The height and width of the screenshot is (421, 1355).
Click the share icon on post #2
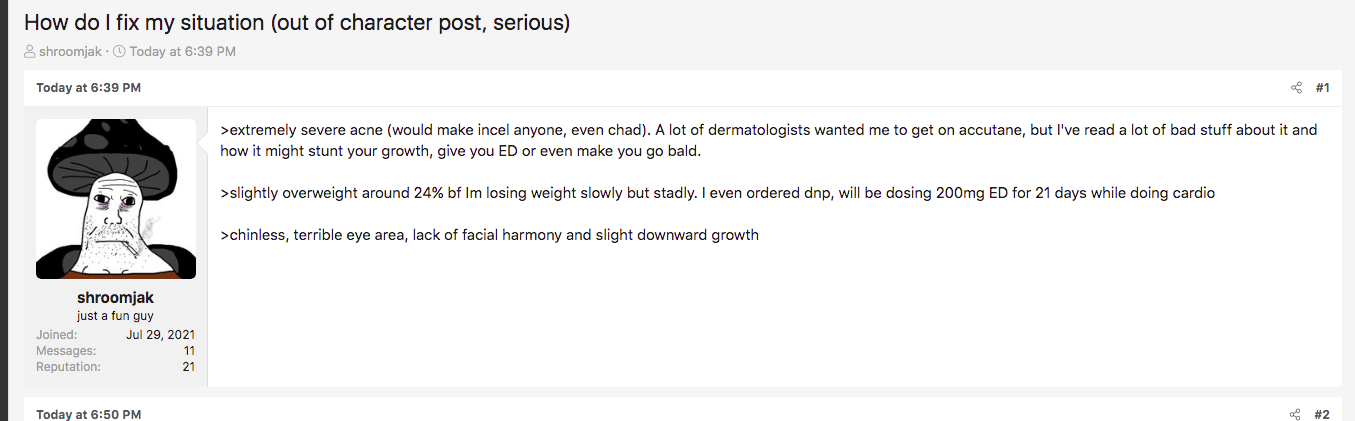(1296, 414)
